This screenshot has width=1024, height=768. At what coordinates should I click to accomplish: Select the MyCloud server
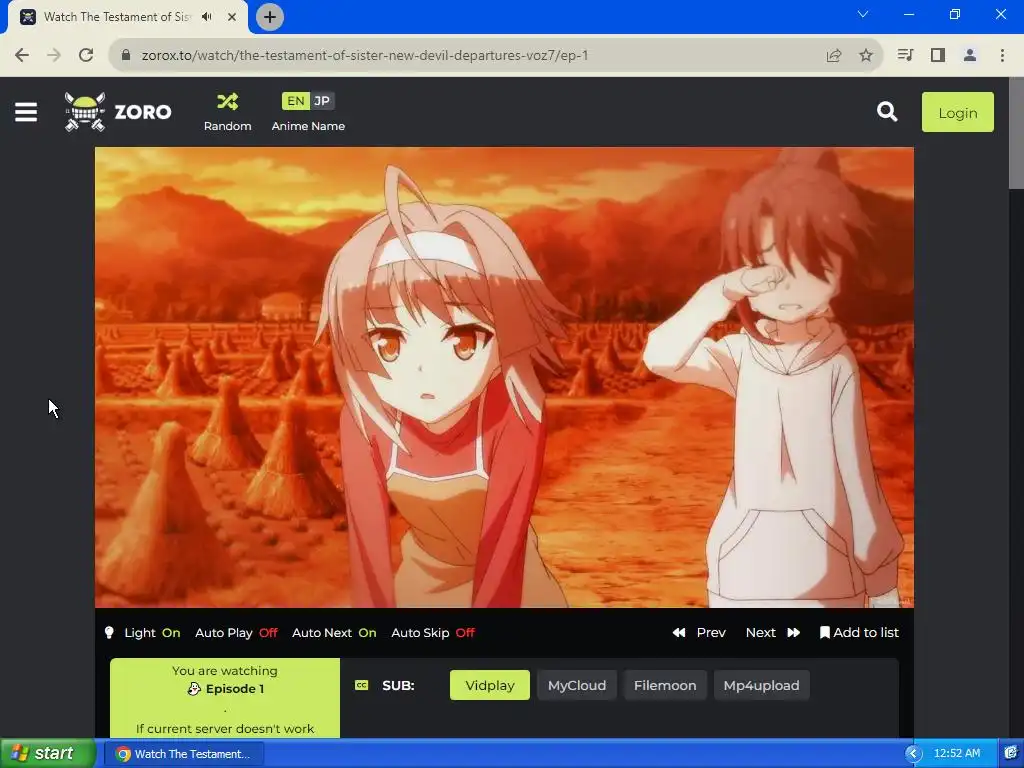[577, 686]
